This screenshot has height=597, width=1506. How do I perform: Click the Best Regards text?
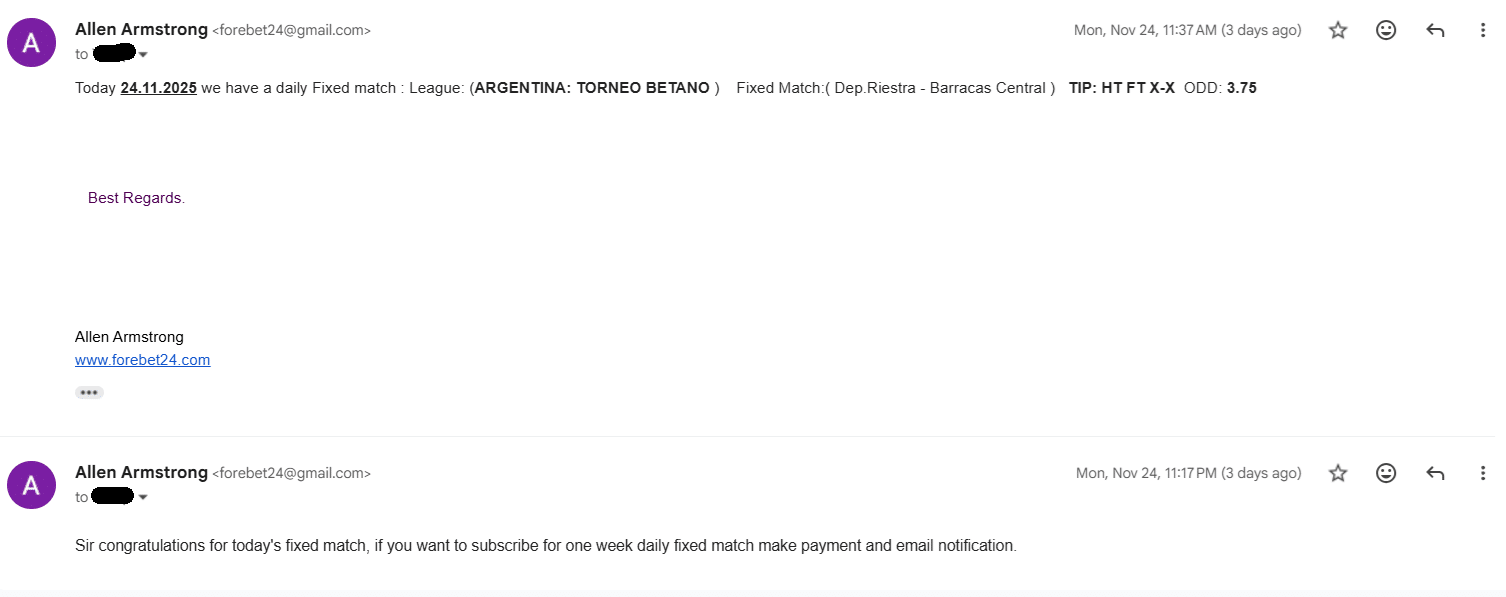coord(136,198)
